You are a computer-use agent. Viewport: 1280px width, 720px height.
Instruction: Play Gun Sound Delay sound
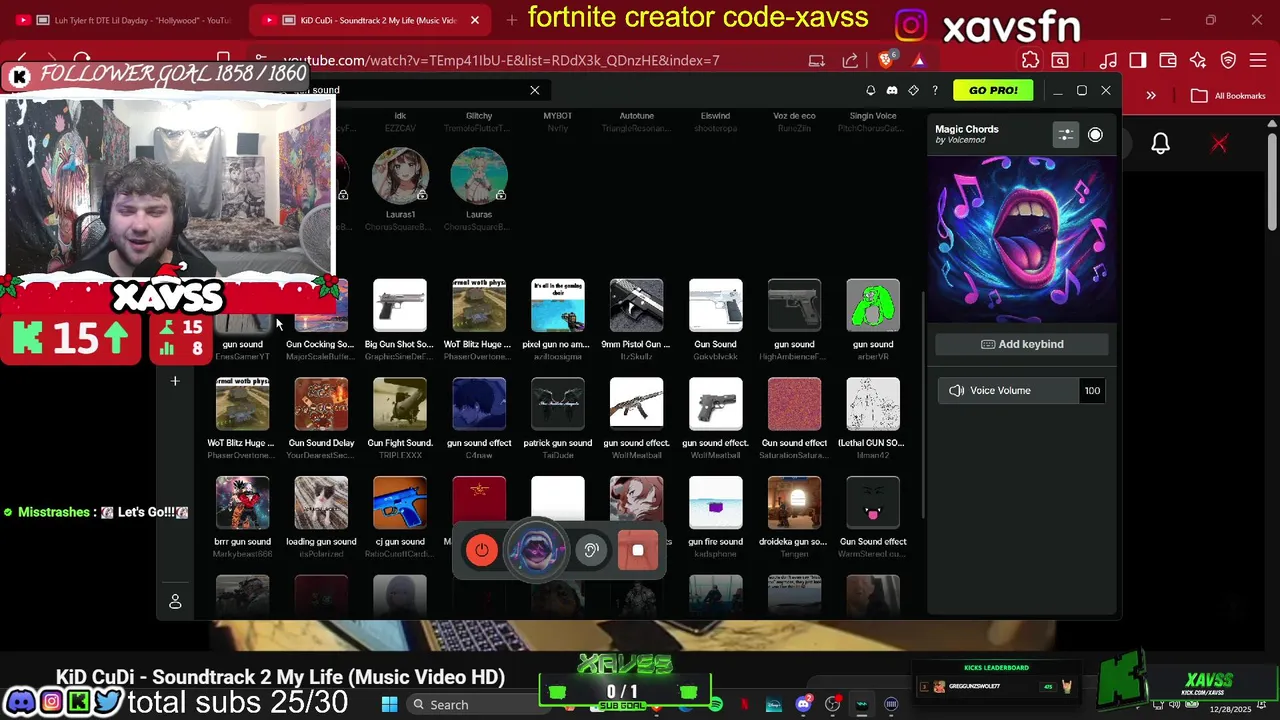click(321, 404)
